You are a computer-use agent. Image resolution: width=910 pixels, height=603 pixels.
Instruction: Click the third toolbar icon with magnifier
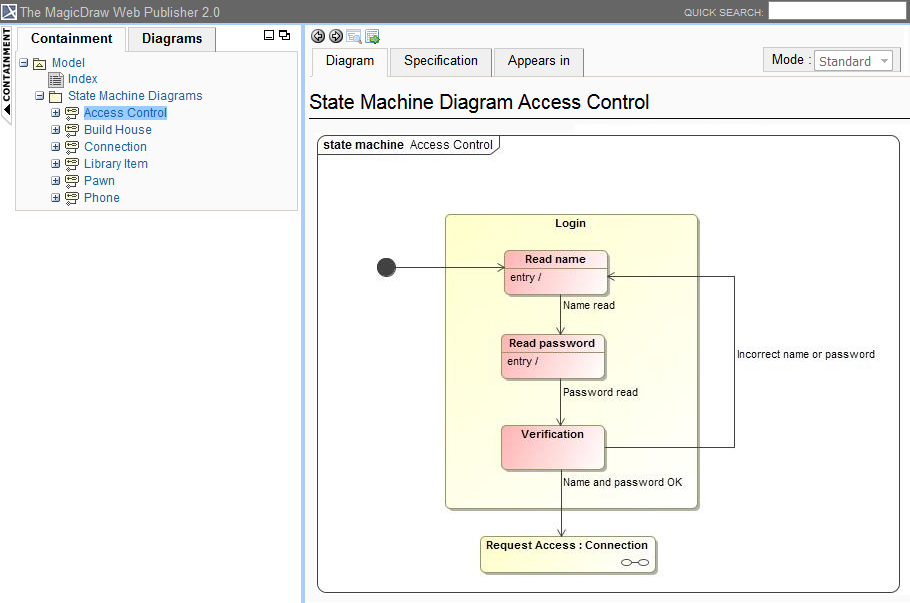[x=354, y=36]
